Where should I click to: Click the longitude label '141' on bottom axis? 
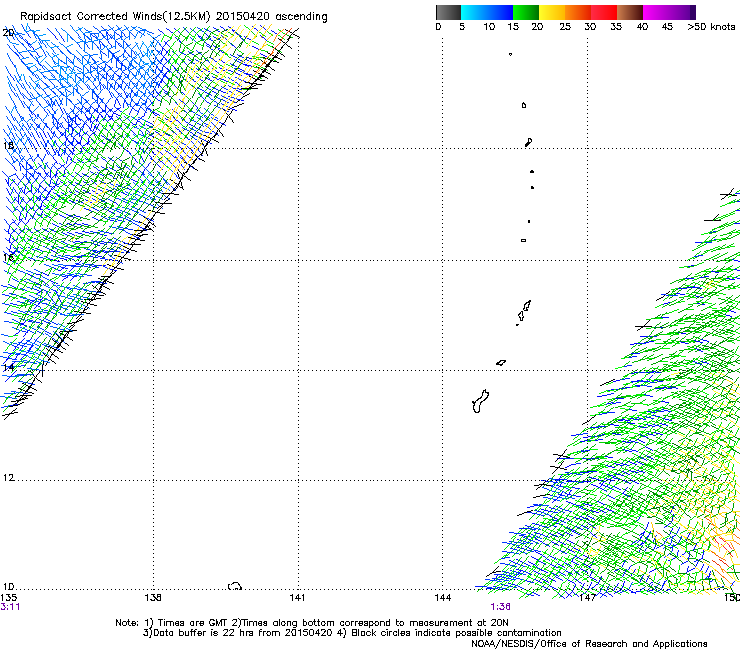(x=297, y=598)
